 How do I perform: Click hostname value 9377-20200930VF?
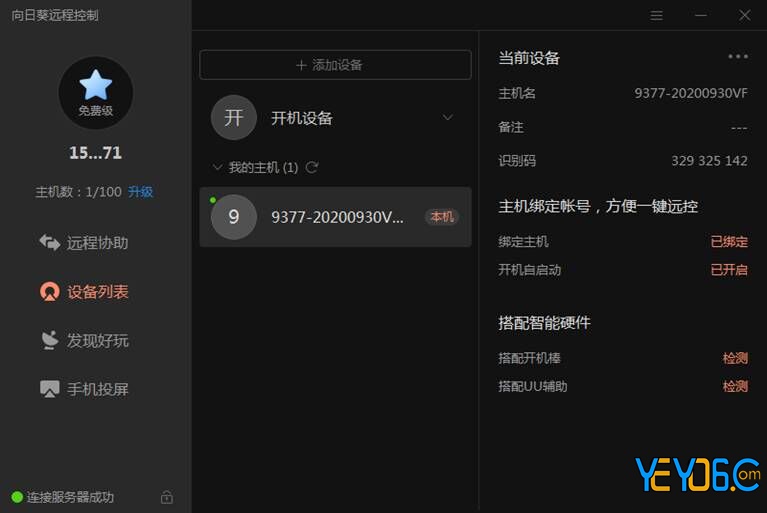click(x=691, y=93)
